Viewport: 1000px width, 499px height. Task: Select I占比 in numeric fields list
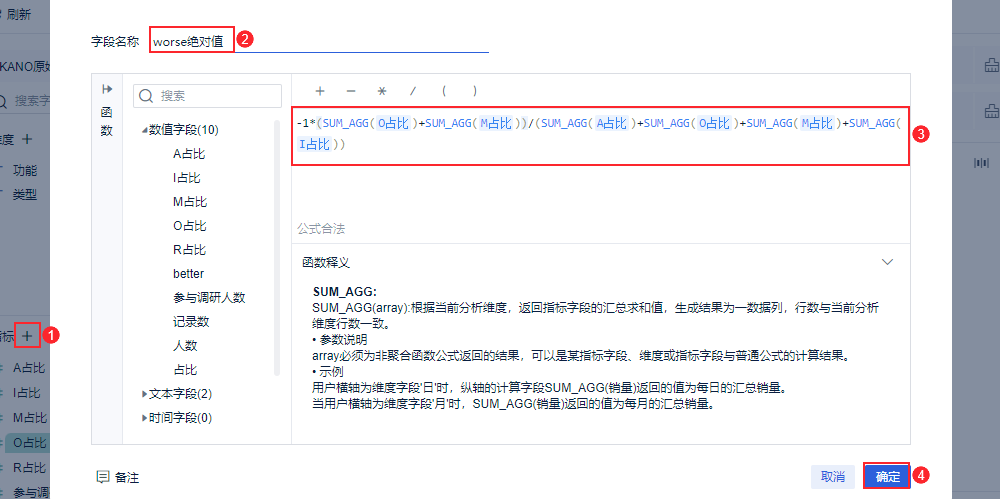[x=187, y=178]
